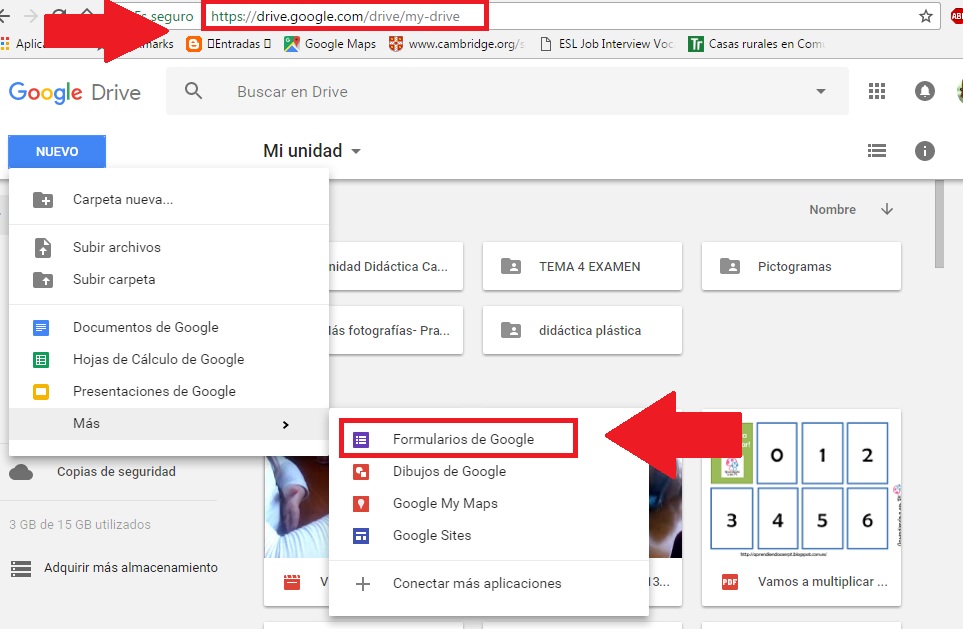The image size is (963, 629).
Task: Select Presentaciones de Google
Action: pos(169,391)
